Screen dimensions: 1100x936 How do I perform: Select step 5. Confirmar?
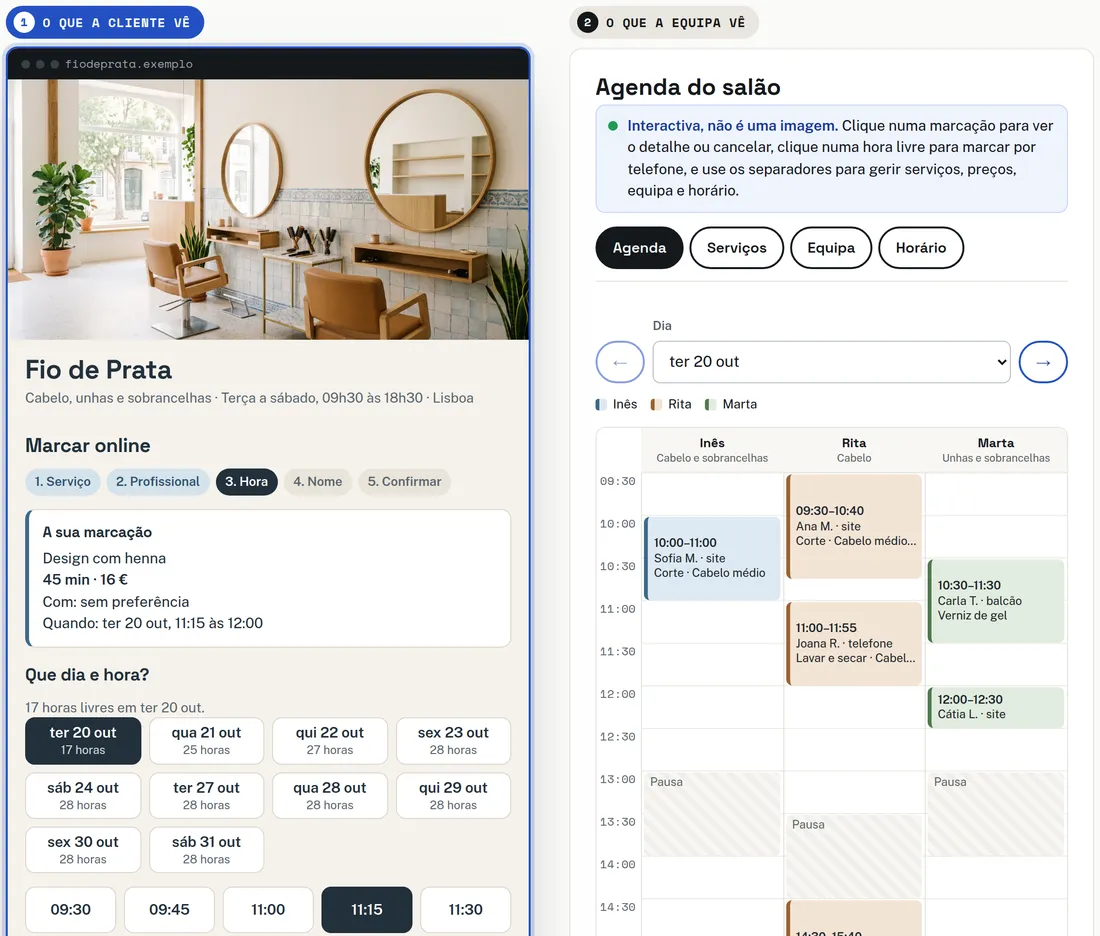pos(405,481)
